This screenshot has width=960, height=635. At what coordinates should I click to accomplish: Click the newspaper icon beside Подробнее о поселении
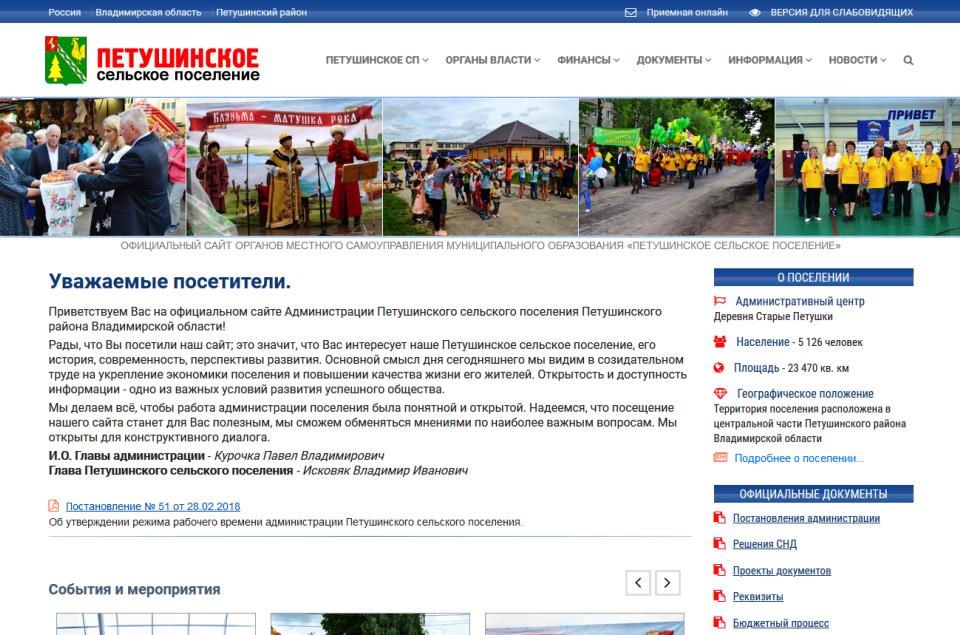point(721,457)
